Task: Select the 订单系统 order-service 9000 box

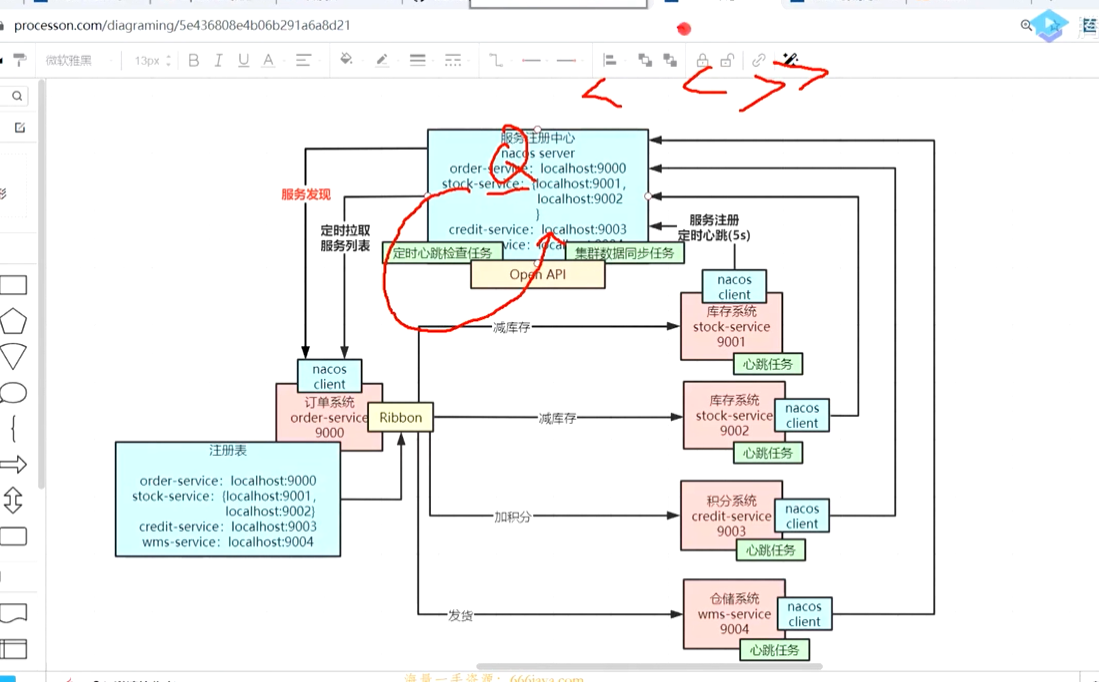Action: click(x=329, y=418)
